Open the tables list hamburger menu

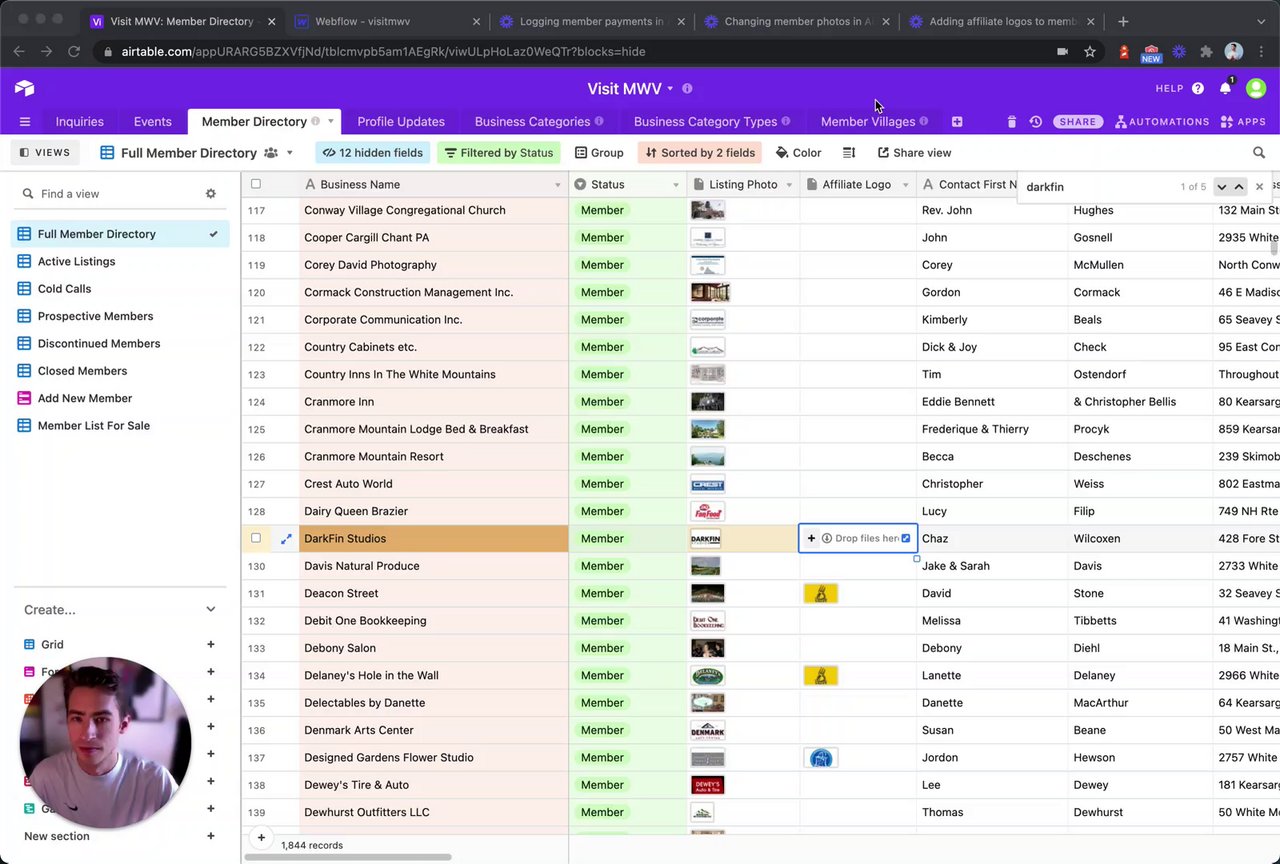click(25, 122)
